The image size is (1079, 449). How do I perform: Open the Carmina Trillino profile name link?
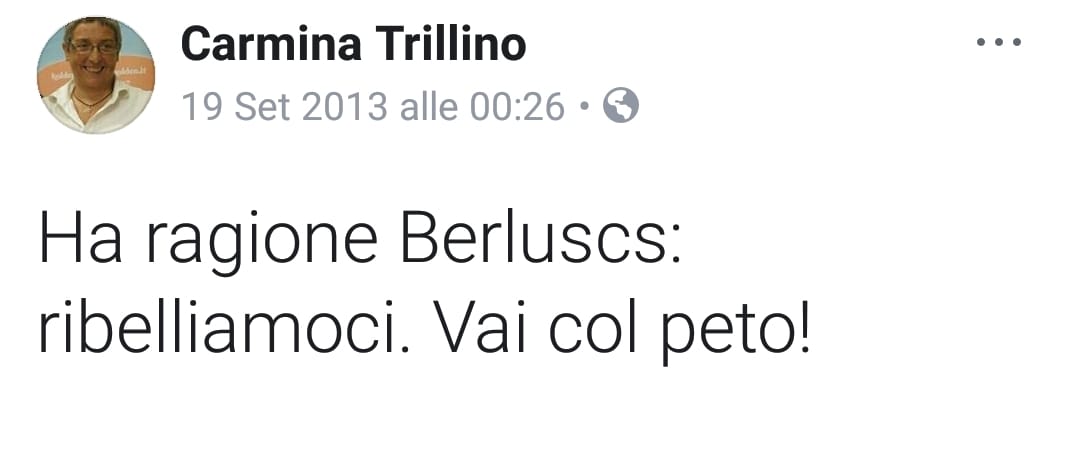pos(353,43)
